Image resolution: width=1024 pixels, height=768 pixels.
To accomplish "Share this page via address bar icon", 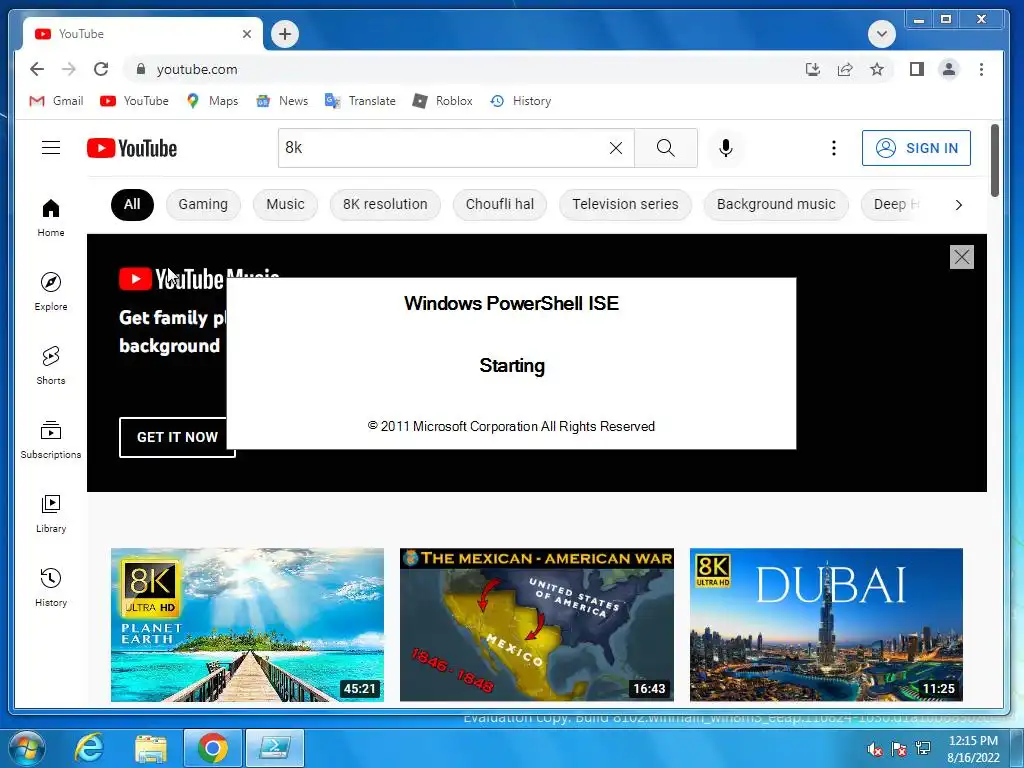I will (x=845, y=69).
